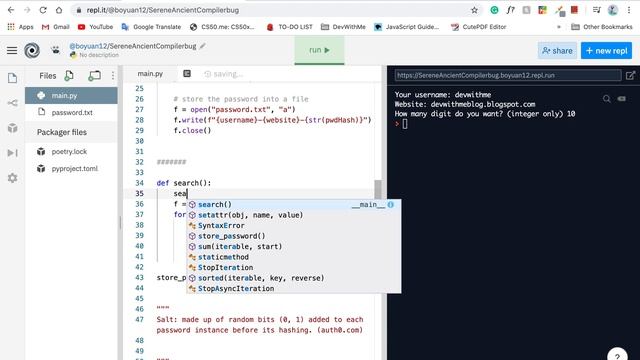Open the version control sidebar icon

pyautogui.click(x=12, y=103)
